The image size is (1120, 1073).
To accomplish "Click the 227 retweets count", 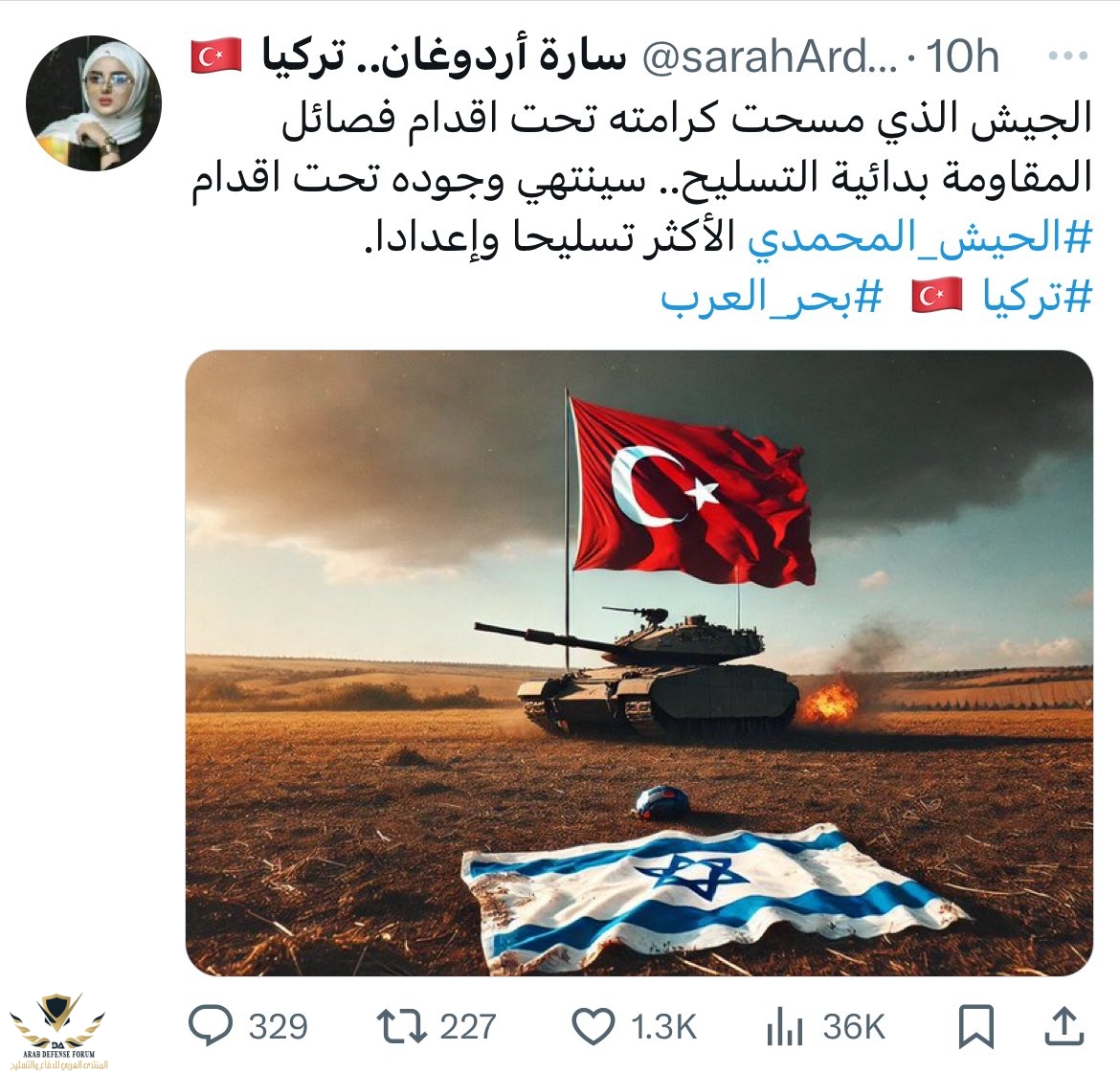I will point(468,1027).
